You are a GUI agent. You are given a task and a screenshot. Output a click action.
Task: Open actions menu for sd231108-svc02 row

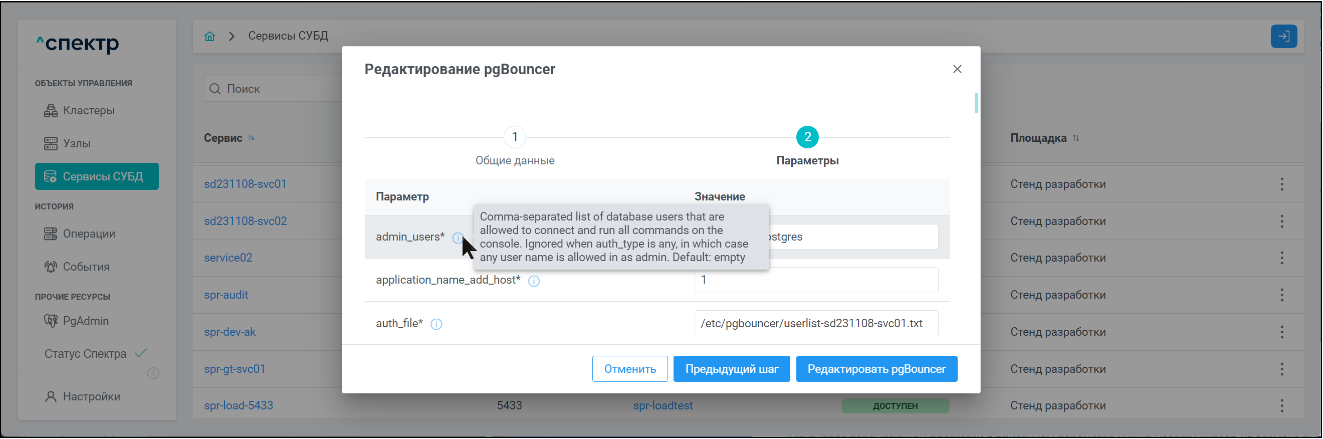1282,221
